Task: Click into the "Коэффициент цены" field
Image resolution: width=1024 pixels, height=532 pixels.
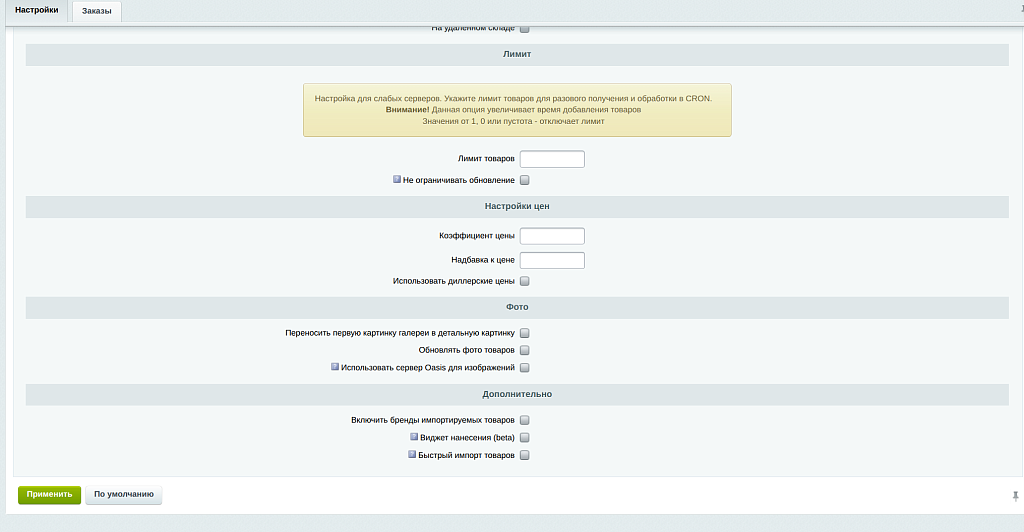Action: coord(552,236)
